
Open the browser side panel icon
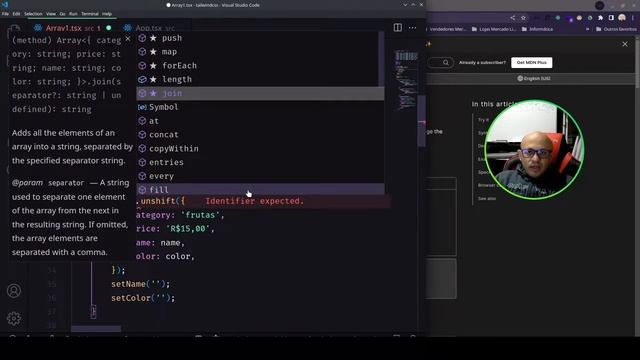coord(611,18)
